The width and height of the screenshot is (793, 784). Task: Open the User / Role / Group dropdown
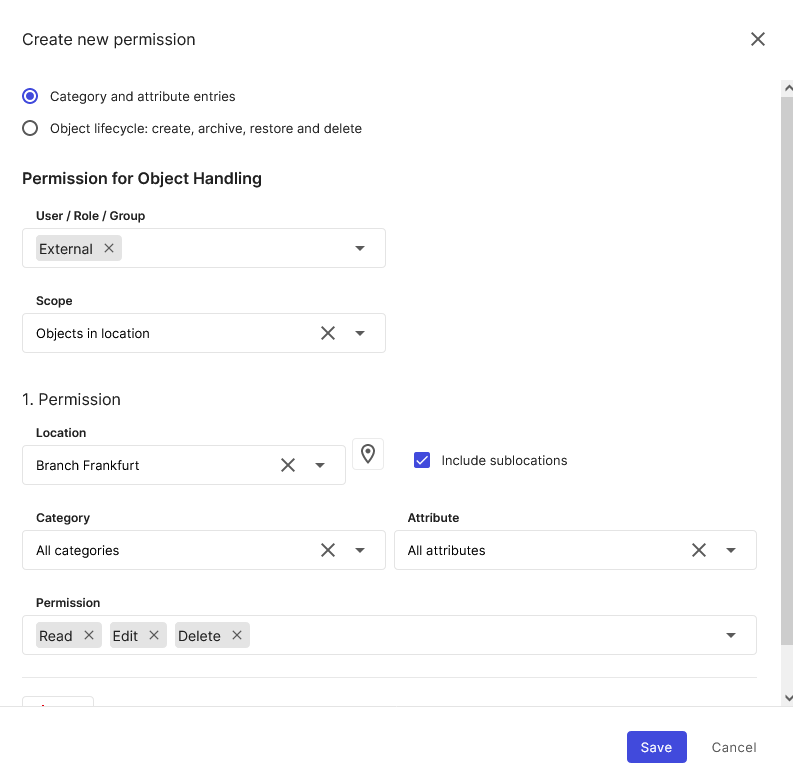tap(360, 248)
